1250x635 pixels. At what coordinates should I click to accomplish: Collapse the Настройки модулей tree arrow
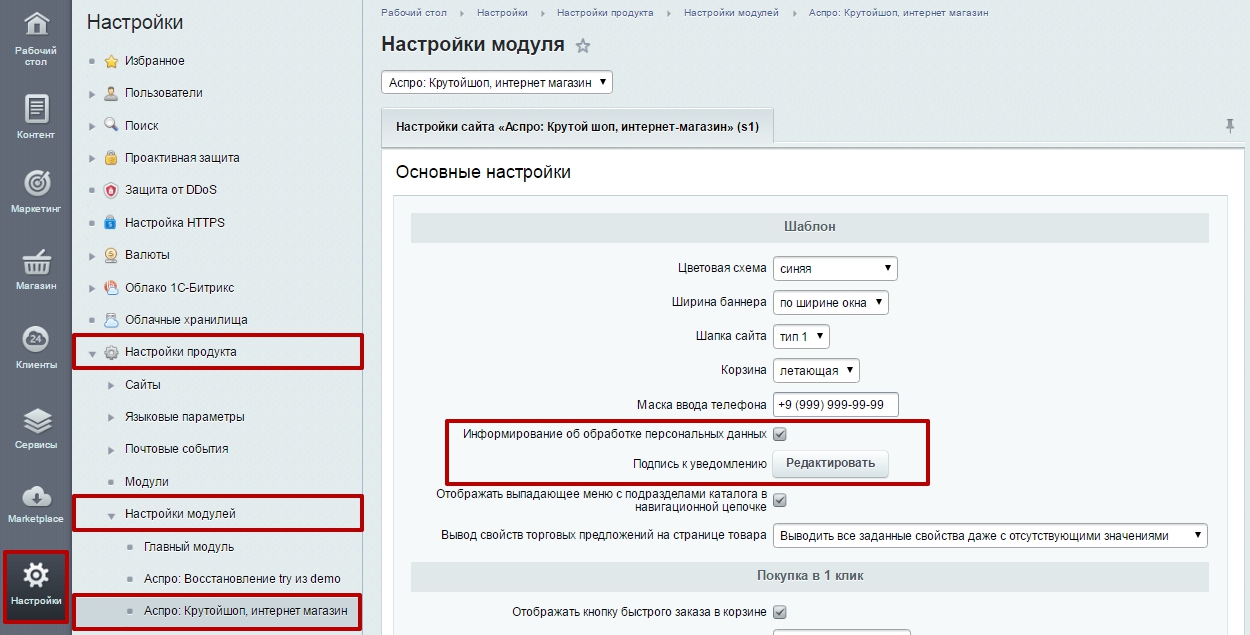point(111,515)
